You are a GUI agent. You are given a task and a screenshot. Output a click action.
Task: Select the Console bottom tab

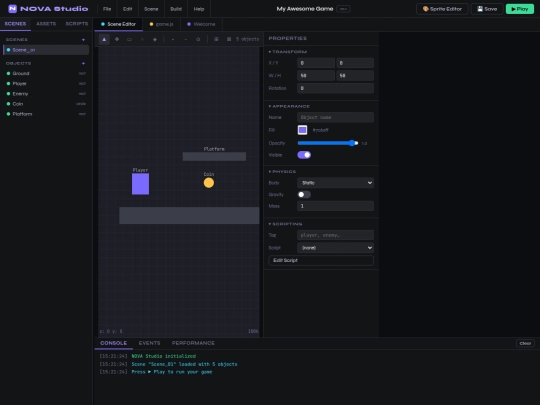(114, 343)
